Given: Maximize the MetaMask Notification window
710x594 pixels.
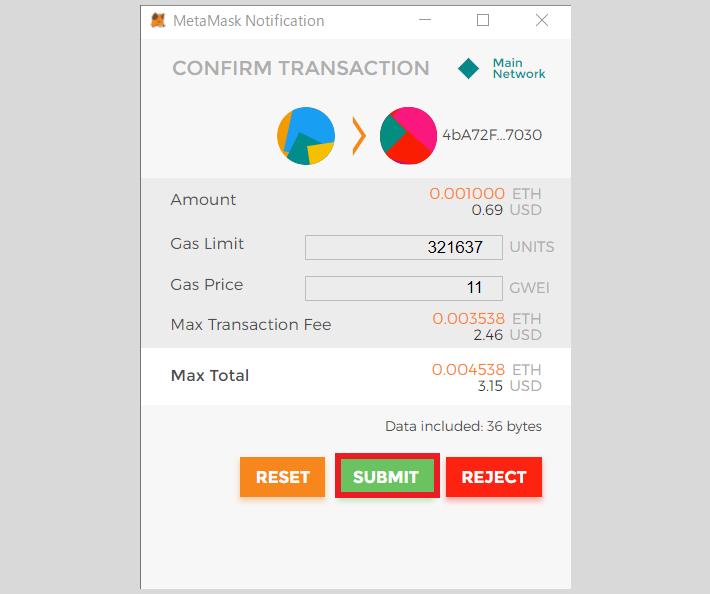Looking at the screenshot, I should pos(483,20).
